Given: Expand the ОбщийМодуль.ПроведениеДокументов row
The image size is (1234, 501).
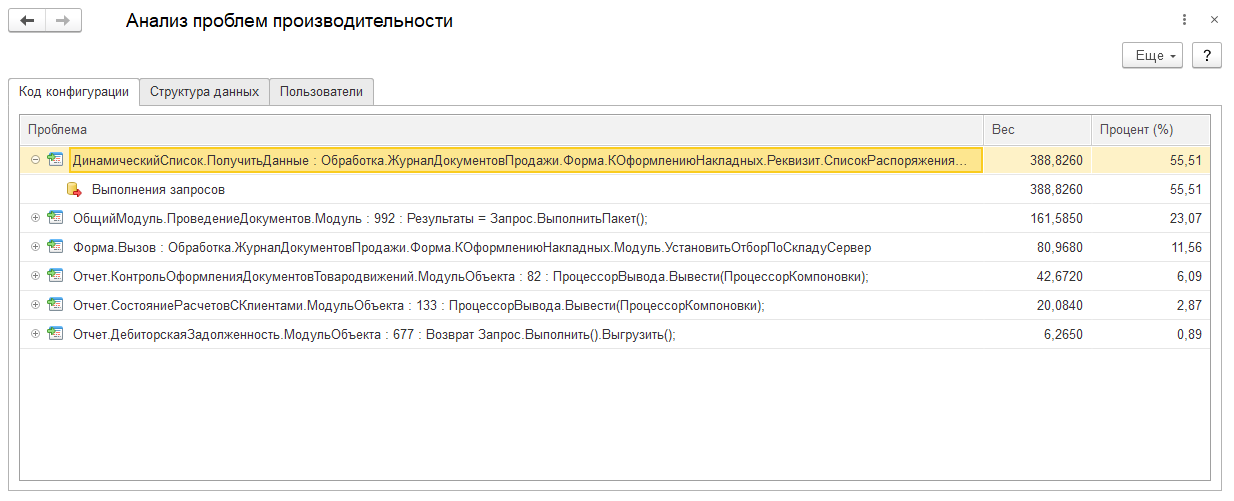Looking at the screenshot, I should 35,218.
